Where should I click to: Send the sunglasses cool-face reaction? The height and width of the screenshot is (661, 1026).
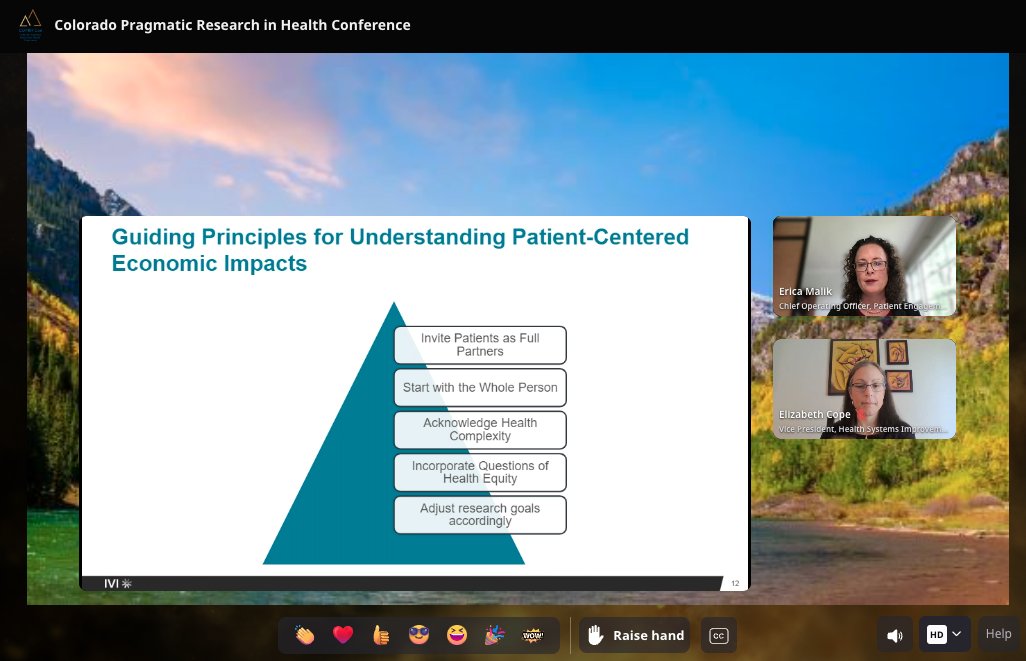pyautogui.click(x=418, y=634)
